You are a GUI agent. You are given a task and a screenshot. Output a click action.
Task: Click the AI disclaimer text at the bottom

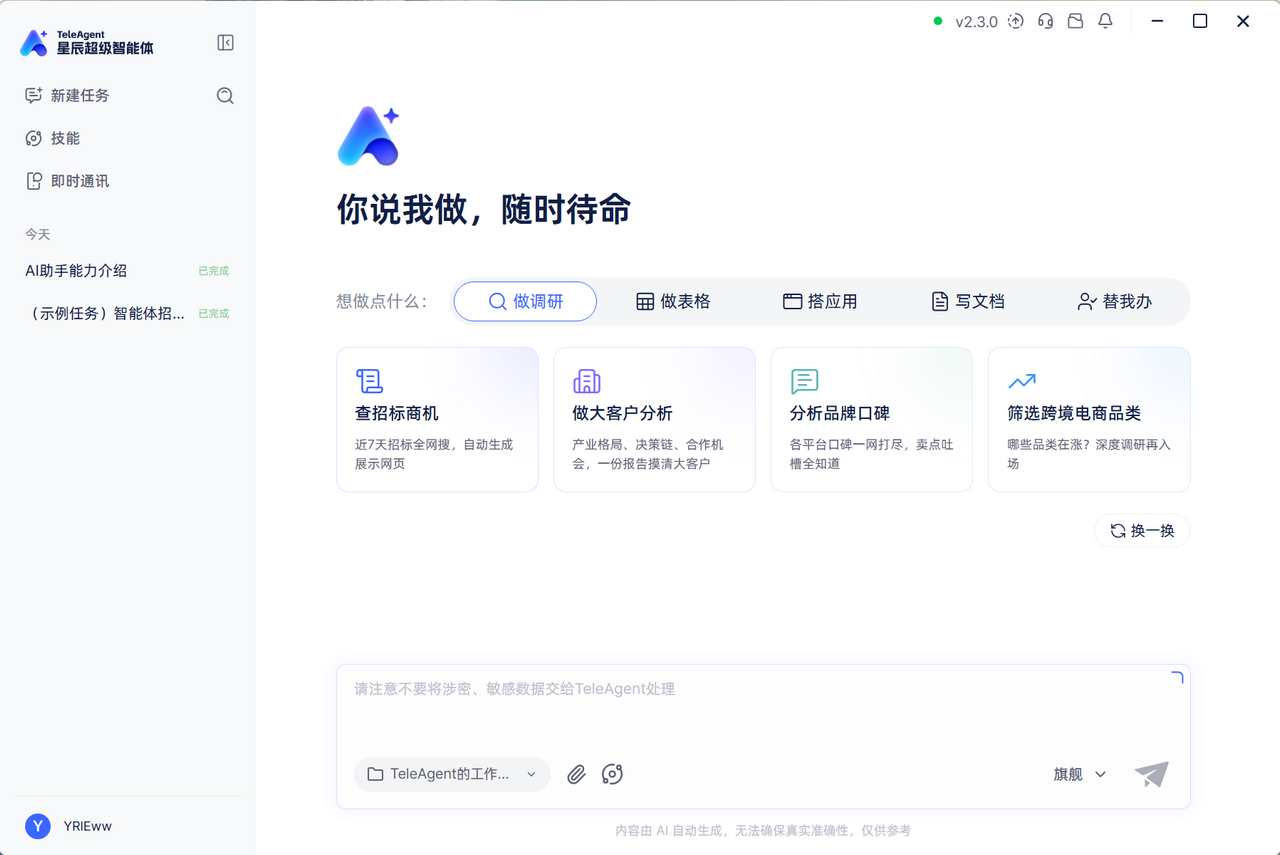tap(763, 830)
